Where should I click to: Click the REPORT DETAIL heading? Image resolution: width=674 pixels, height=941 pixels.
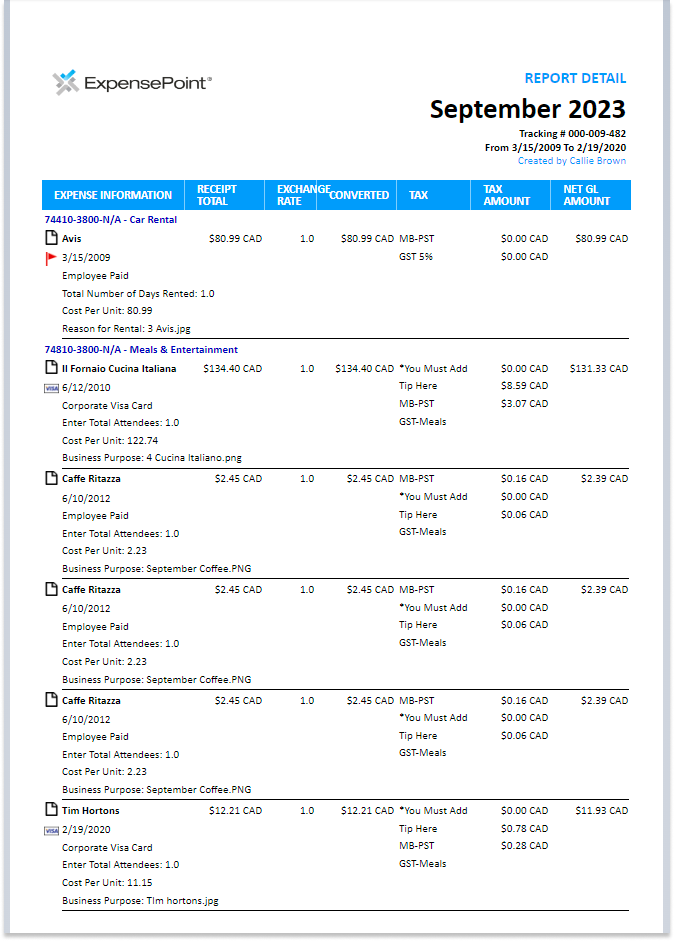click(x=575, y=78)
